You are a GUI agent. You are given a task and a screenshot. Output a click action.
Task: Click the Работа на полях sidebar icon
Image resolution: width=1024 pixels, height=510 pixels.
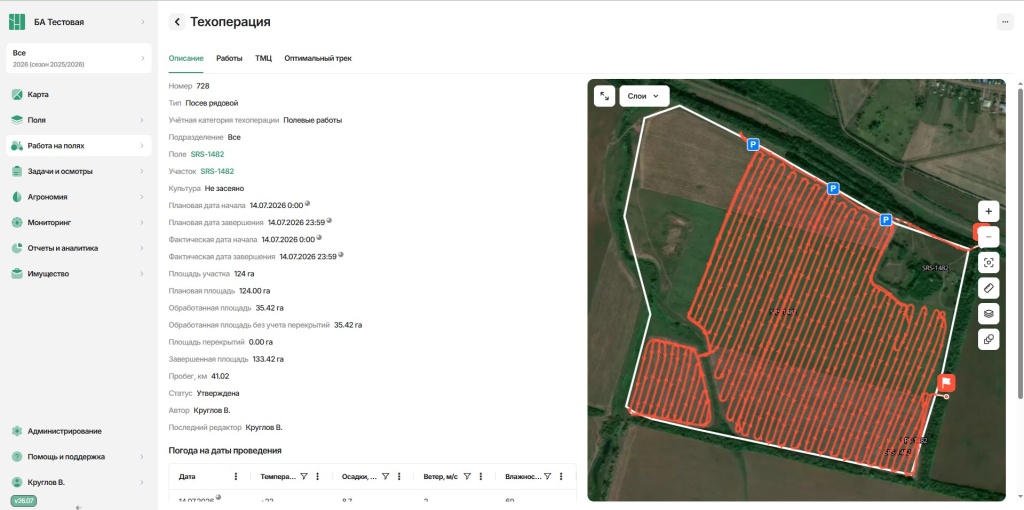17,146
